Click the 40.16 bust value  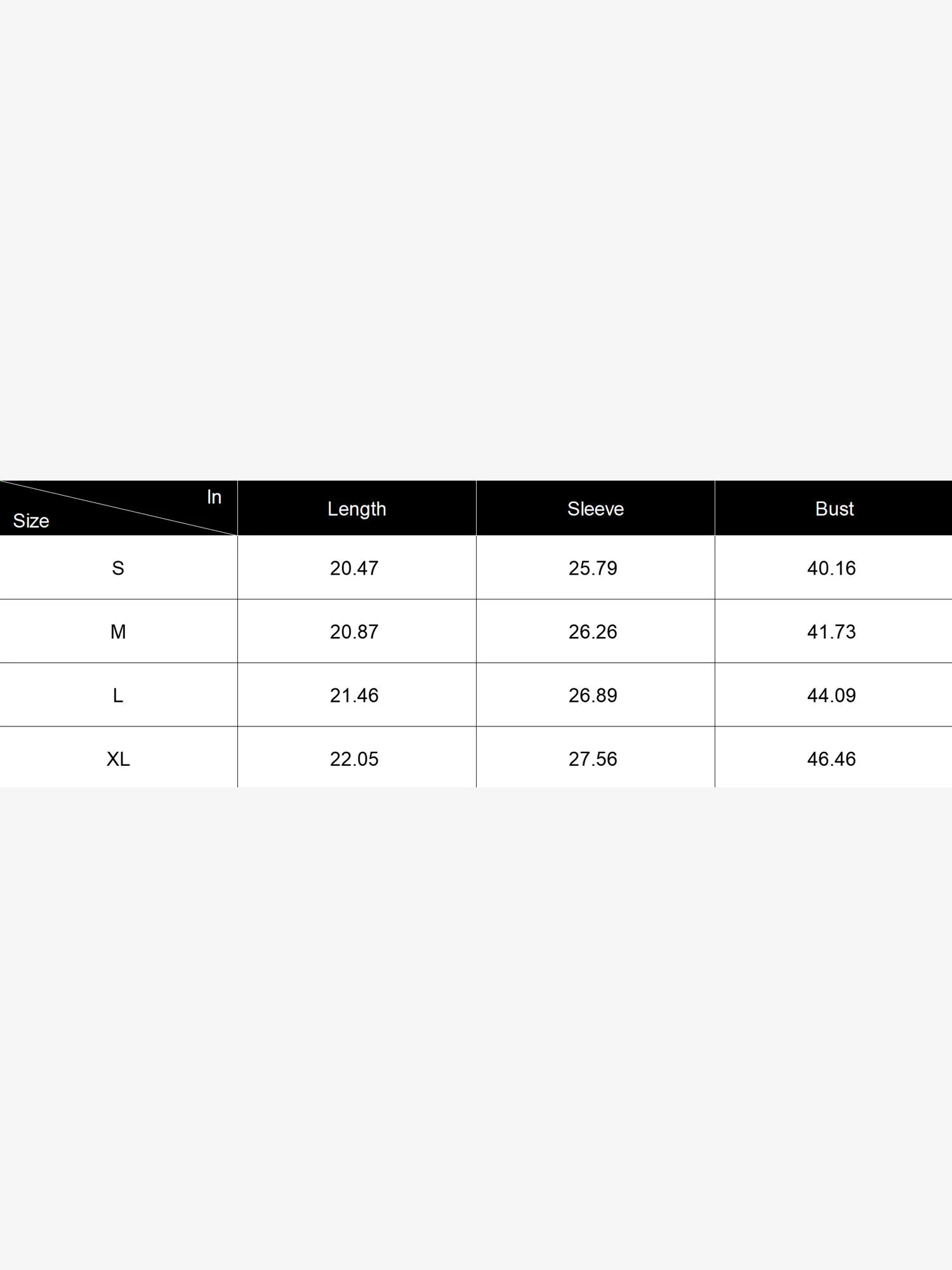click(x=831, y=568)
